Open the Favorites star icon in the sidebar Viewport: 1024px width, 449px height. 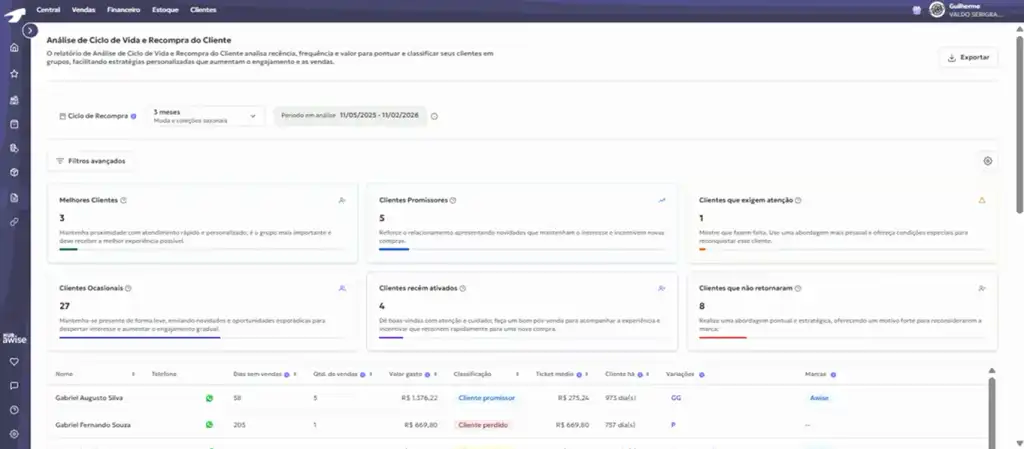14,74
